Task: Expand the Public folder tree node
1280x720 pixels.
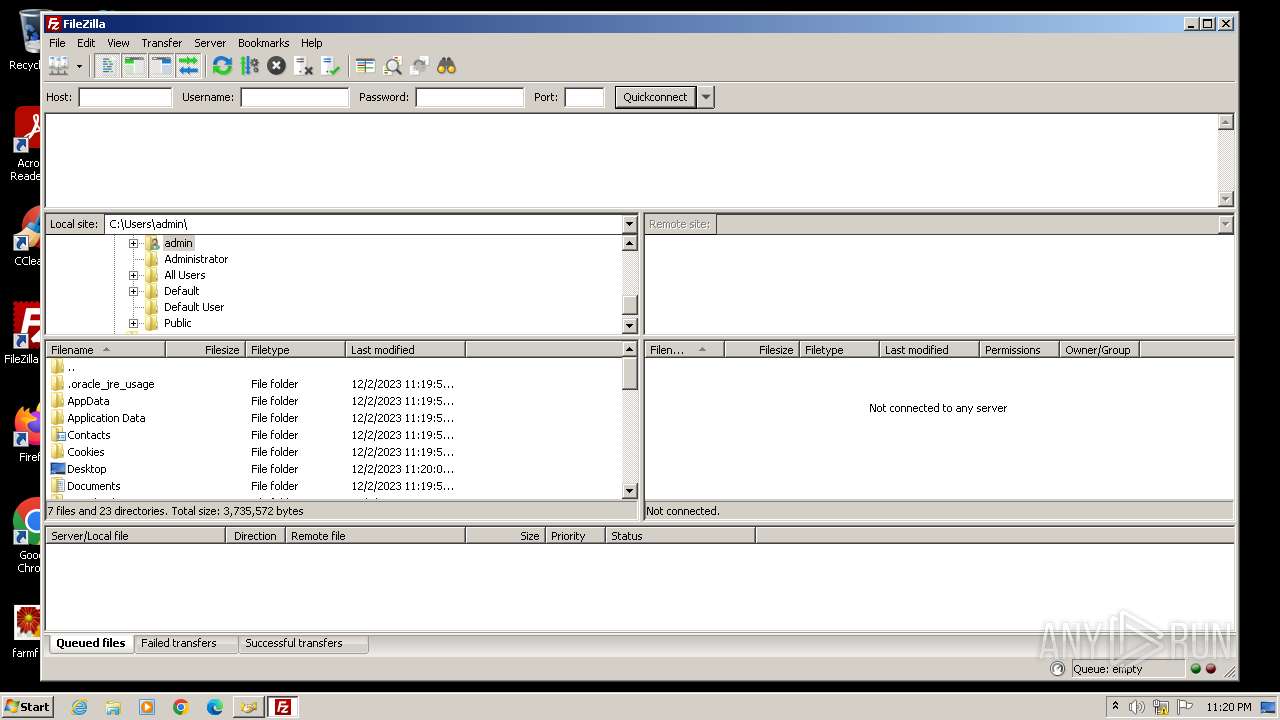Action: 133,323
